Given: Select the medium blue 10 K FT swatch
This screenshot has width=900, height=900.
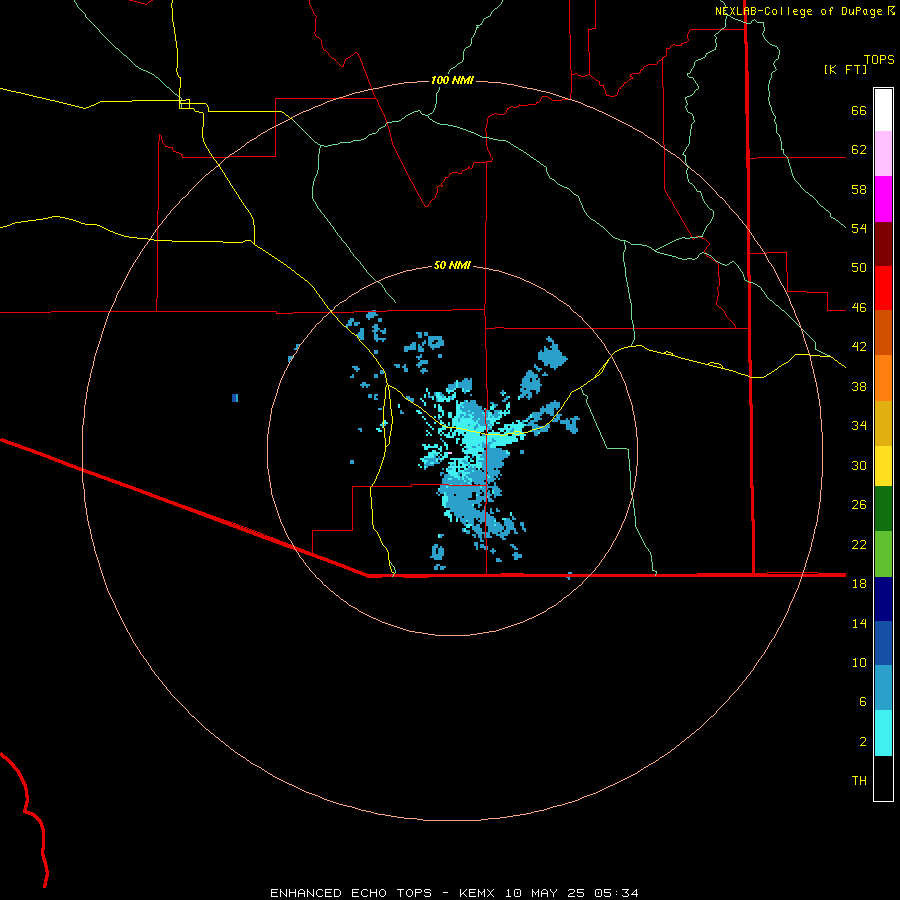Looking at the screenshot, I should coord(883,643).
